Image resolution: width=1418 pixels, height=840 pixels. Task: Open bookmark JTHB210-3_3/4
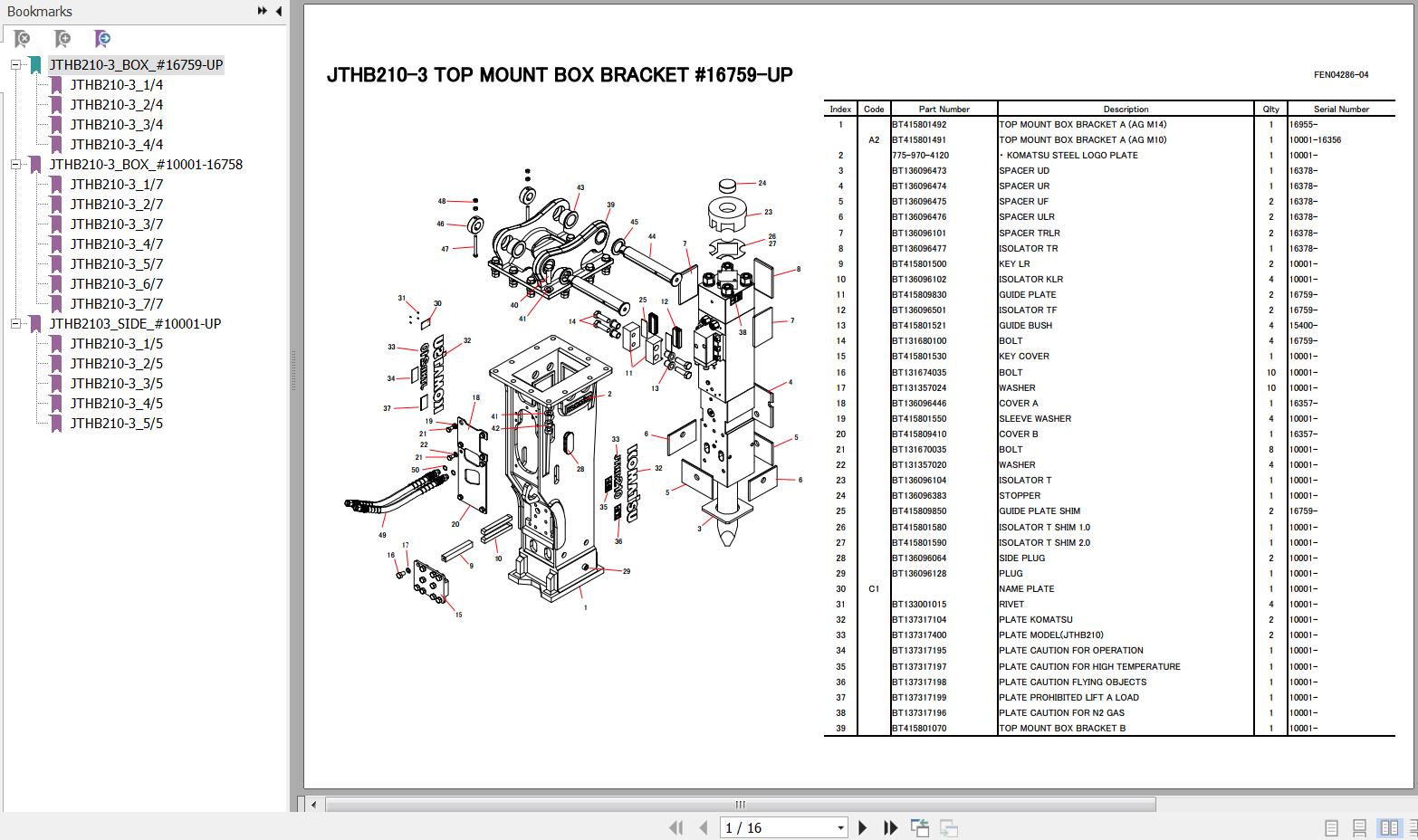[x=117, y=125]
